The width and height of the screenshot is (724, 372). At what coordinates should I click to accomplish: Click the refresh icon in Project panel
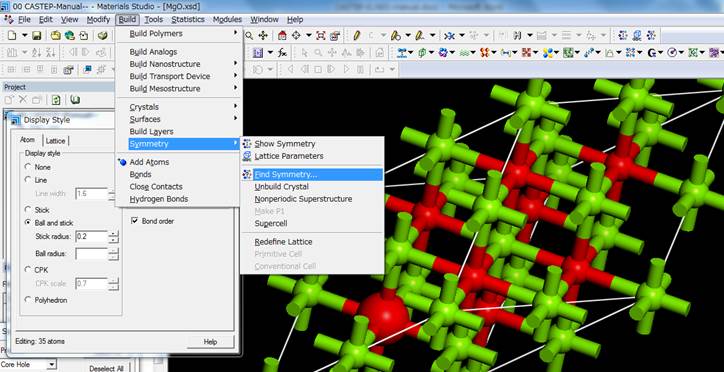pyautogui.click(x=56, y=100)
